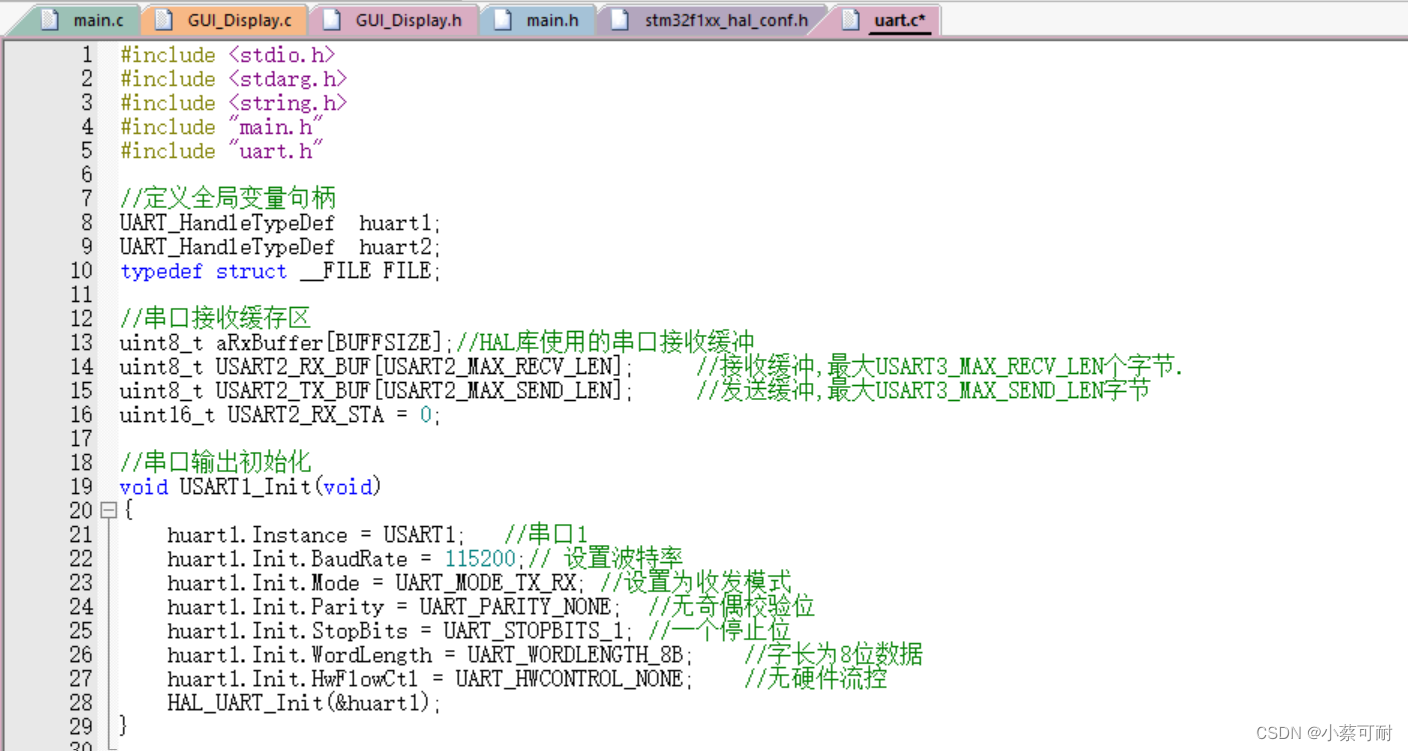
Task: Click line number 1 in the gutter
Action: pyautogui.click(x=87, y=55)
